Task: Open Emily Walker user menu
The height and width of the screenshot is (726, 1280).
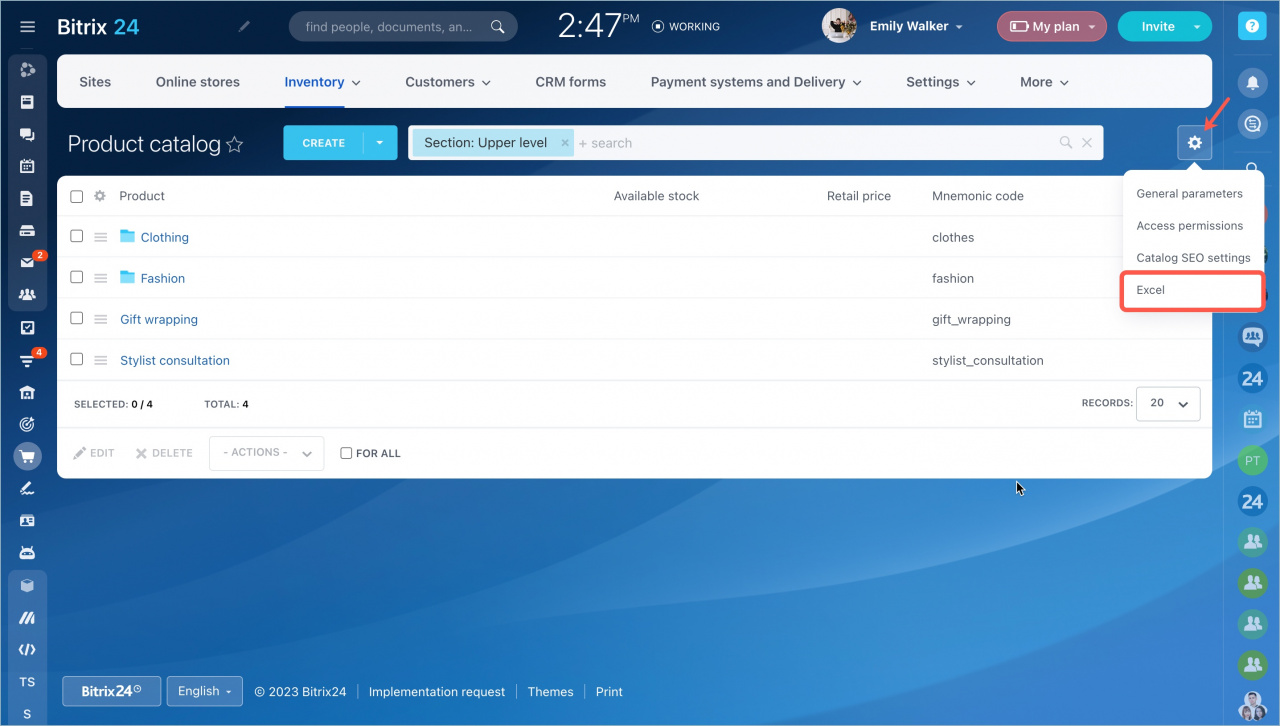Action: 916,27
